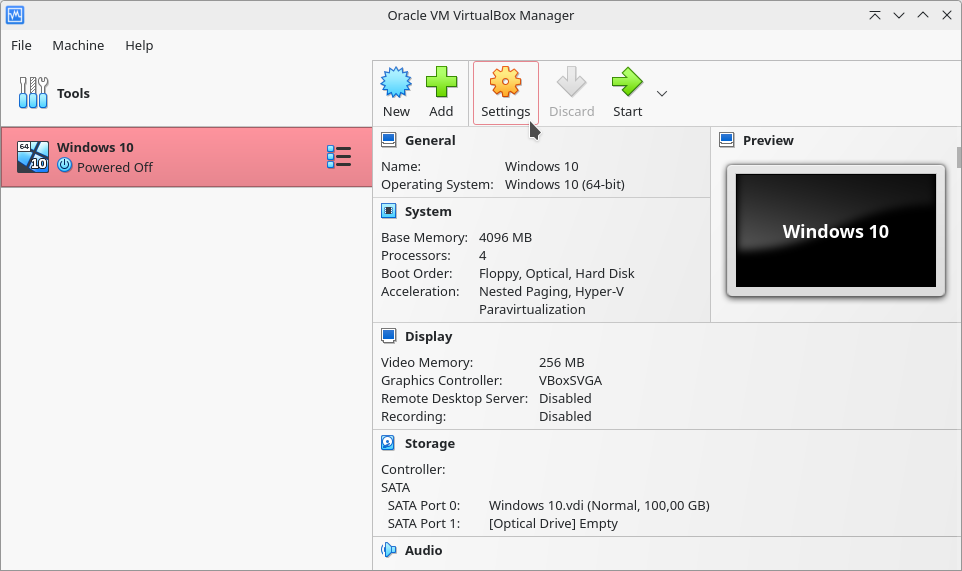Click the green Add machine icon
962x571 pixels.
tap(441, 82)
